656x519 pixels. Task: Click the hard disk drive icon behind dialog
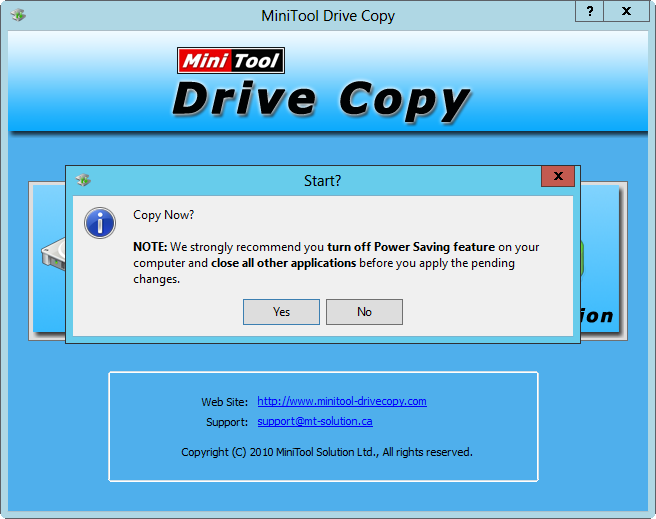[x=54, y=253]
